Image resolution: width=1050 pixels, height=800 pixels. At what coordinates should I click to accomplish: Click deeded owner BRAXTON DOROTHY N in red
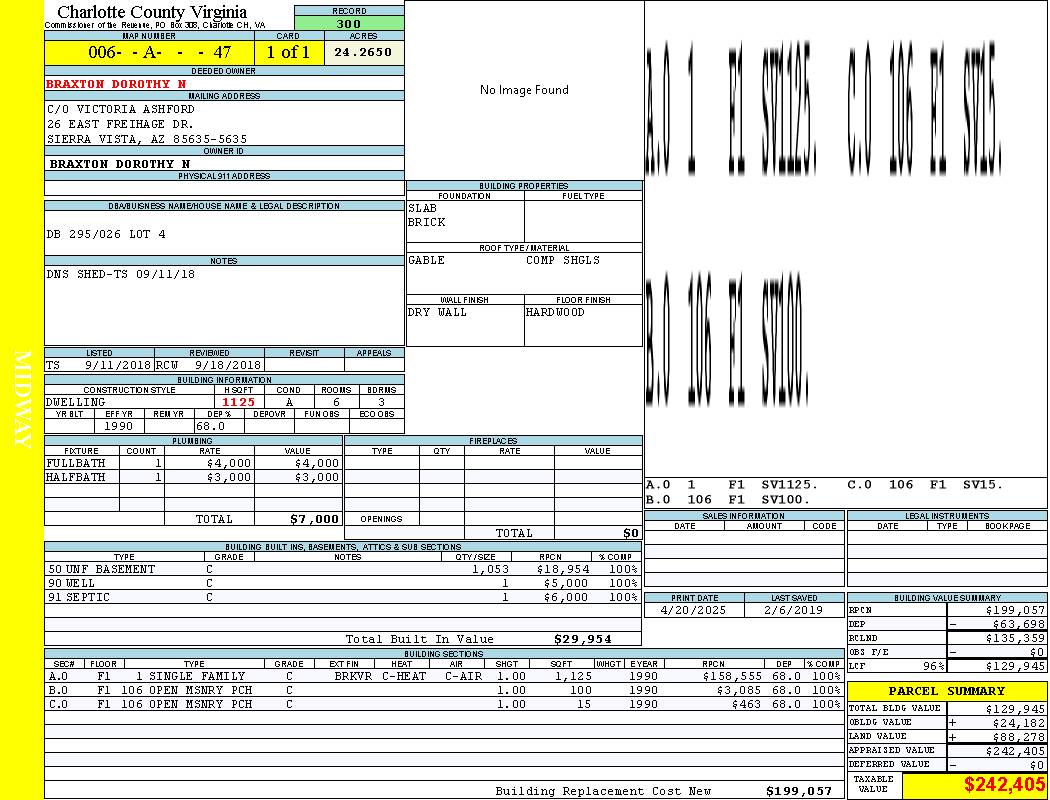116,84
